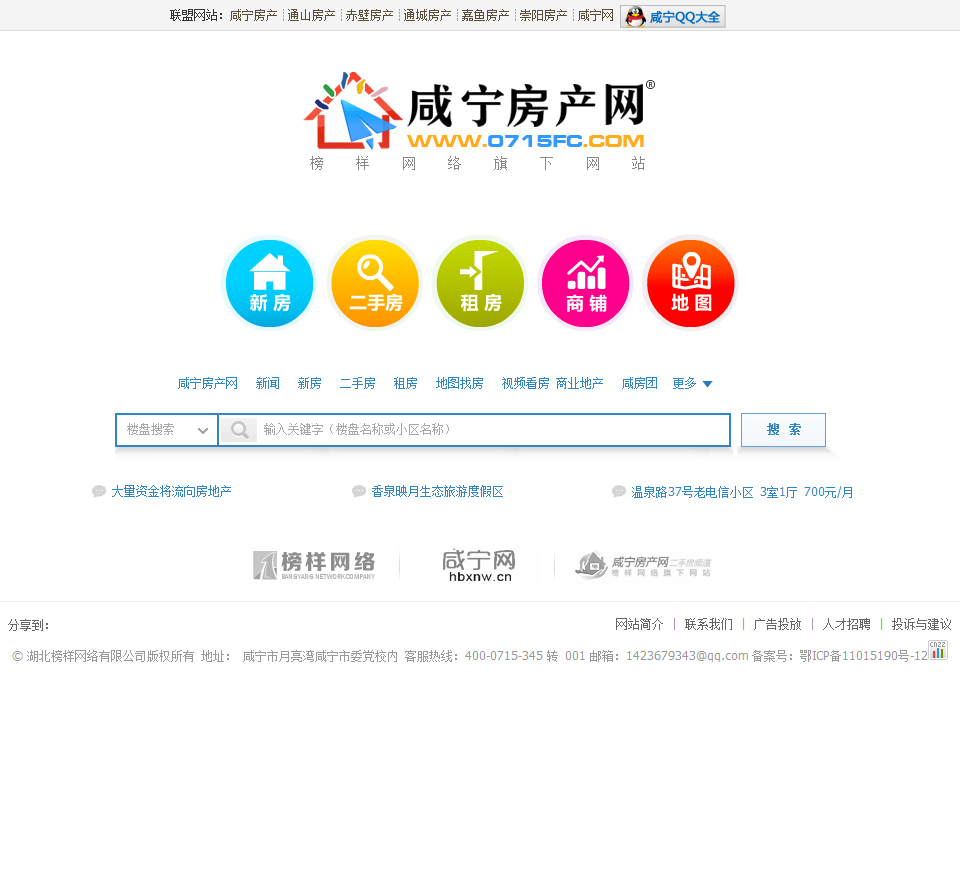Click the keyword search input field
The height and width of the screenshot is (873, 960).
[x=474, y=430]
